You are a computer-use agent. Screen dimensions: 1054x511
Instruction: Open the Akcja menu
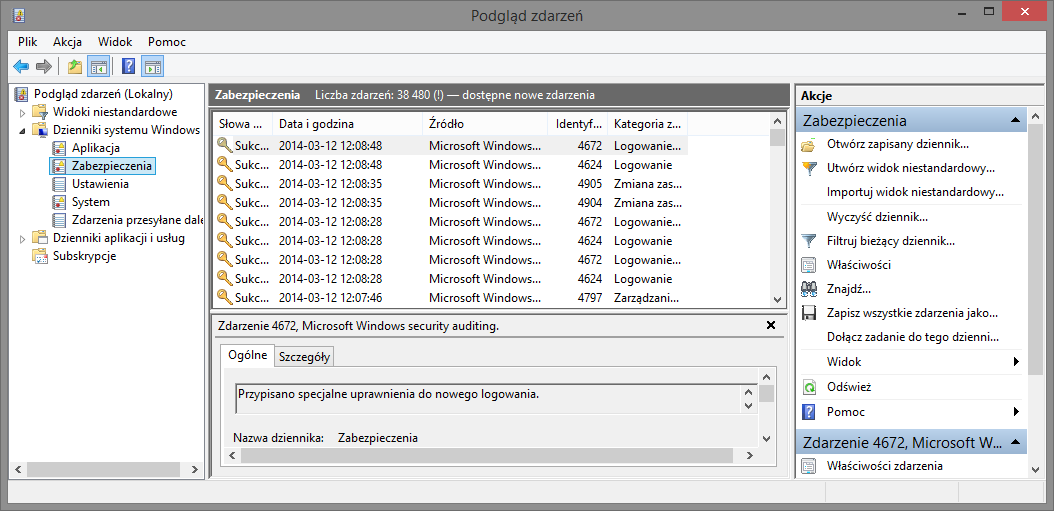[67, 42]
